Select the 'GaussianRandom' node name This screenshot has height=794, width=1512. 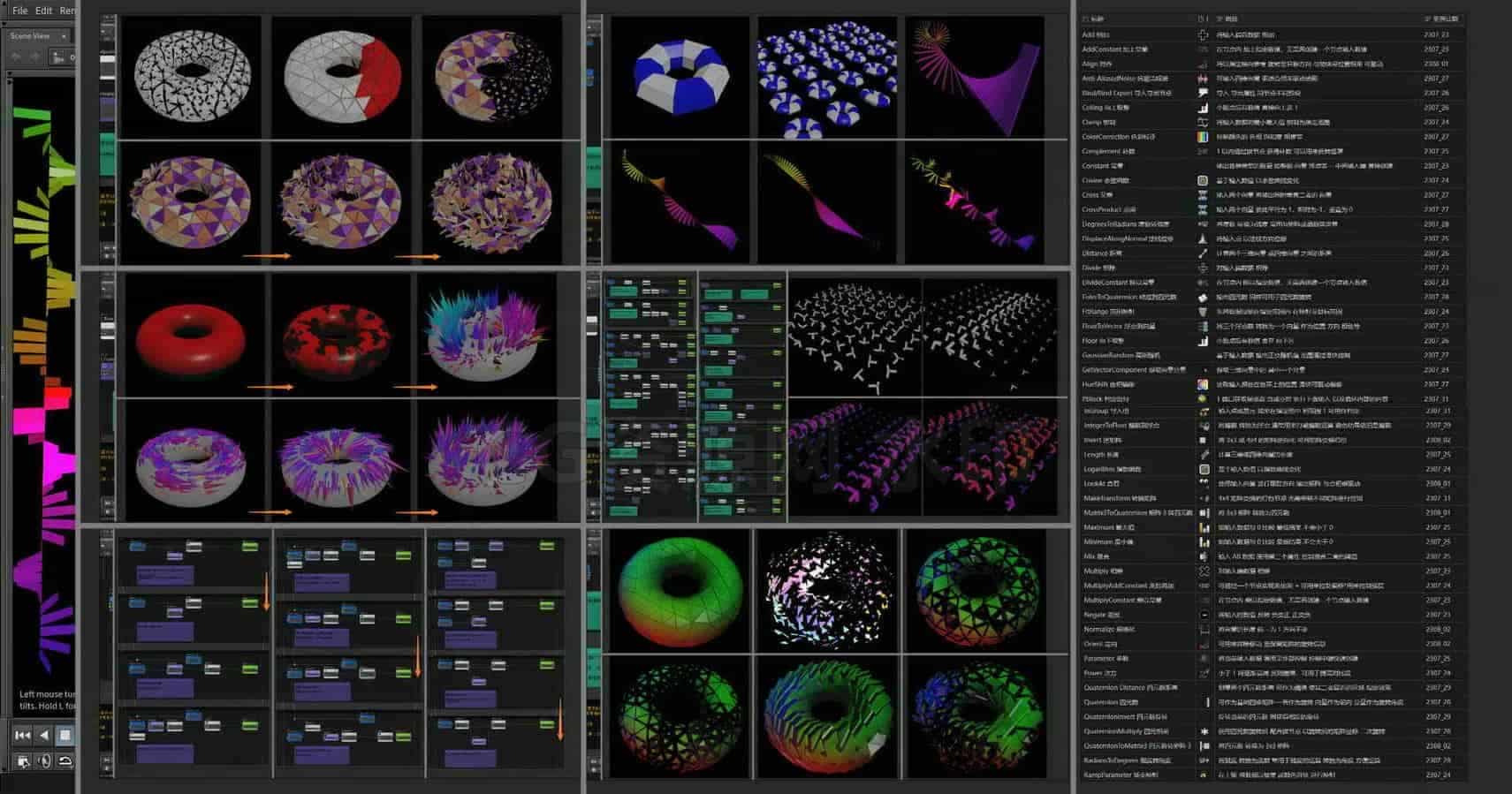point(1108,355)
